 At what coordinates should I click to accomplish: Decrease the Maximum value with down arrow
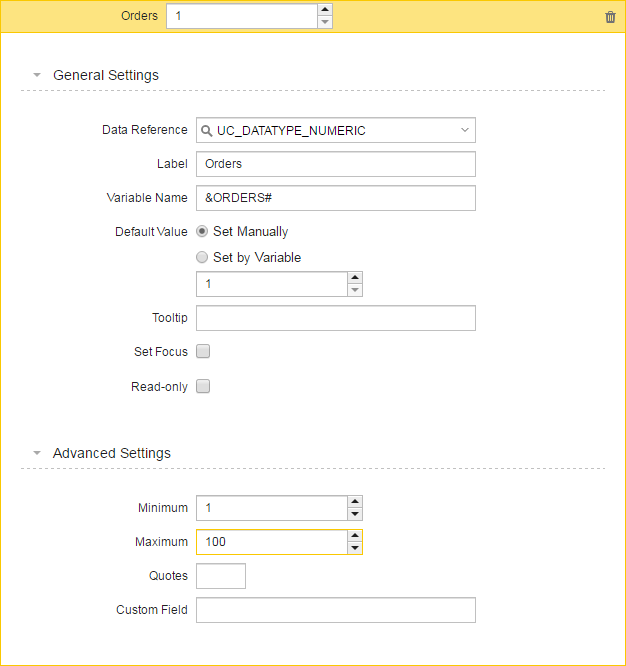(x=355, y=548)
